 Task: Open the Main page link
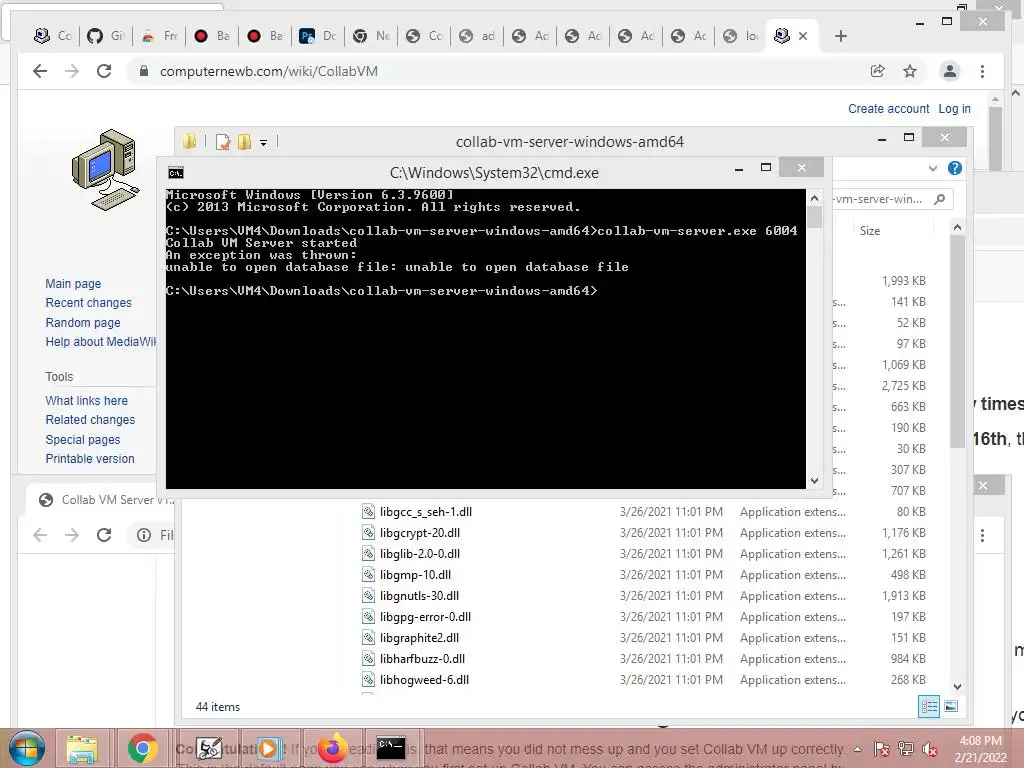click(x=73, y=283)
